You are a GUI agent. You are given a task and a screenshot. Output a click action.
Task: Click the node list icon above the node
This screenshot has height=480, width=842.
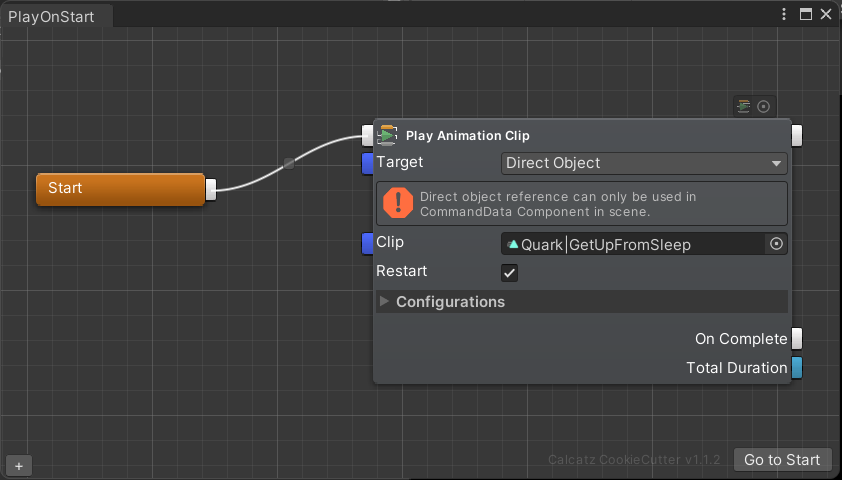[x=744, y=106]
